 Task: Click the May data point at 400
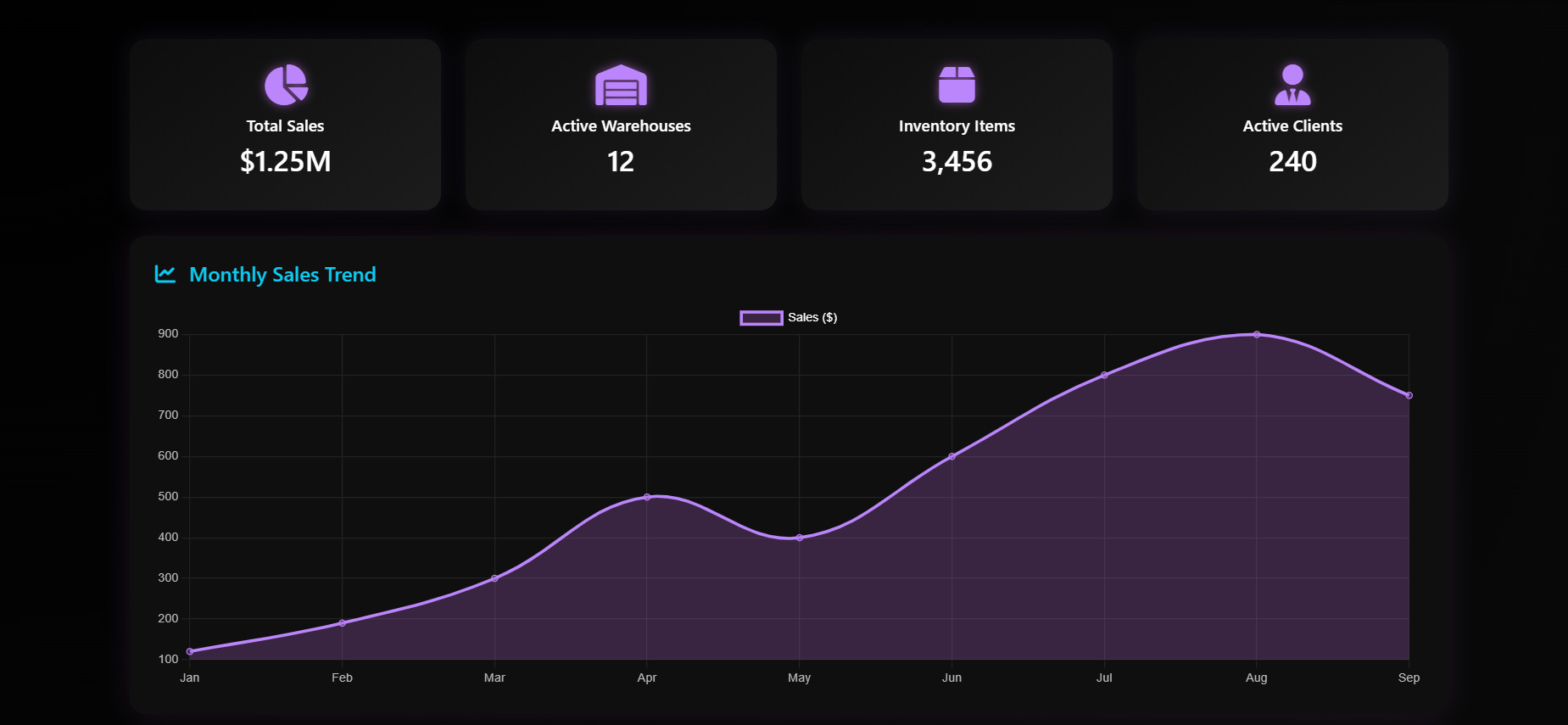click(x=799, y=538)
